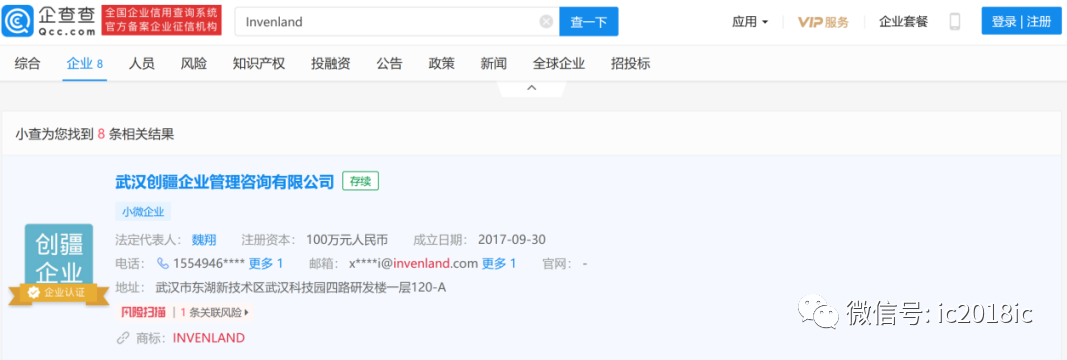The height and width of the screenshot is (360, 1067).
Task: Sign in via 登录 | 注册 button
Action: click(x=1021, y=21)
